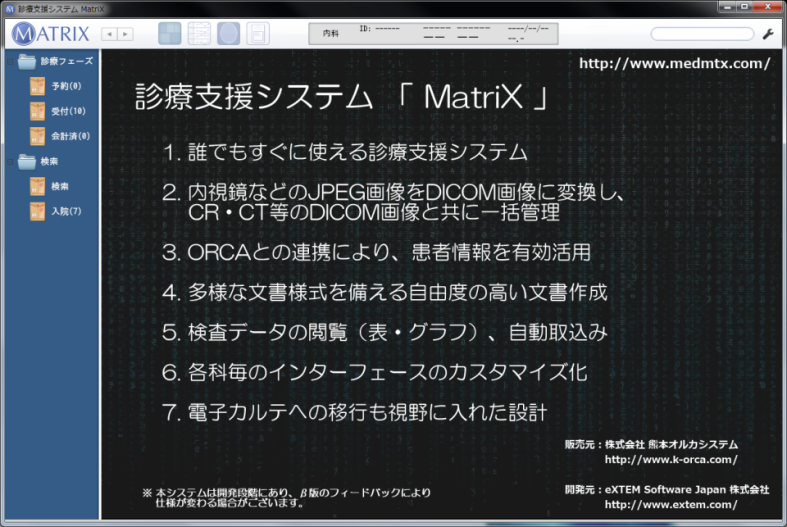Open the http://www.medmtx.com/ link

[x=675, y=63]
